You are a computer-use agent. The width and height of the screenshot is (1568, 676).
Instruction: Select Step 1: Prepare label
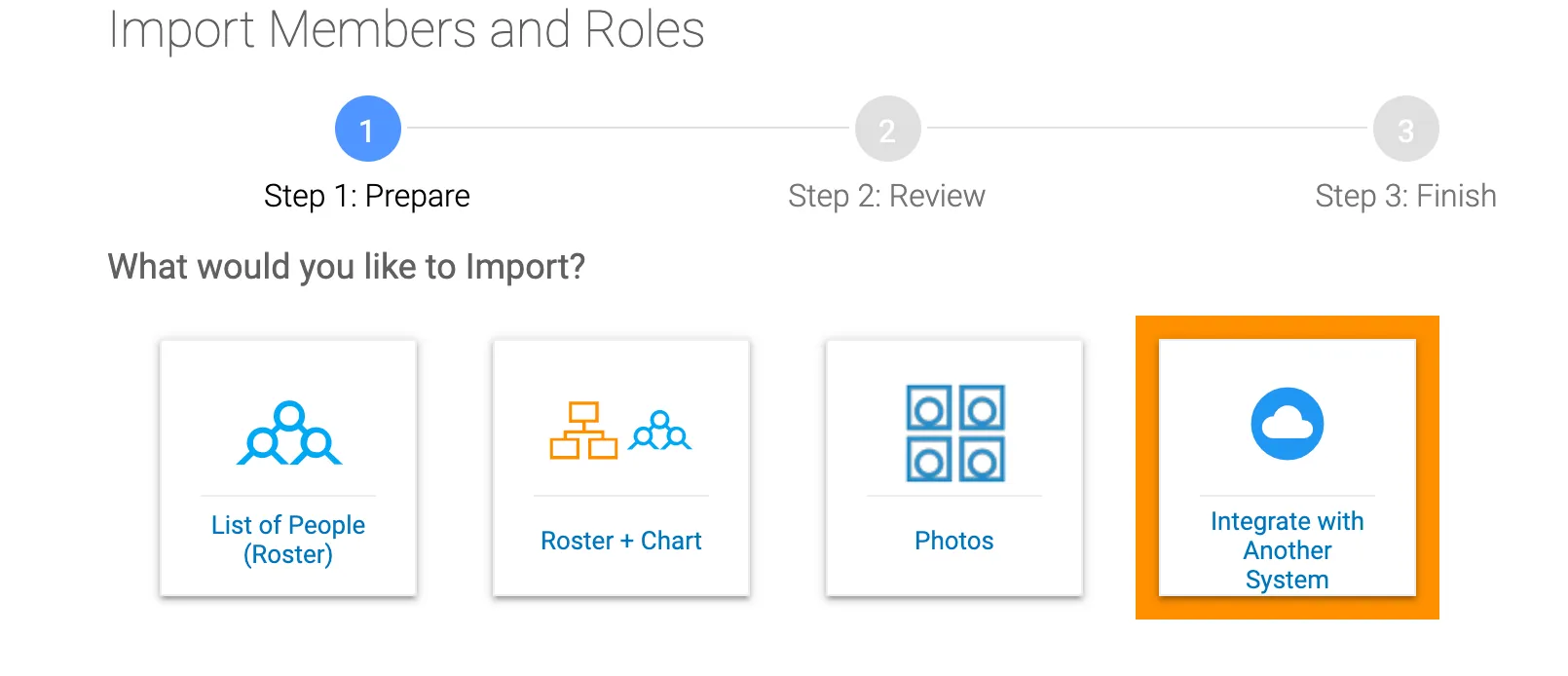click(x=366, y=196)
